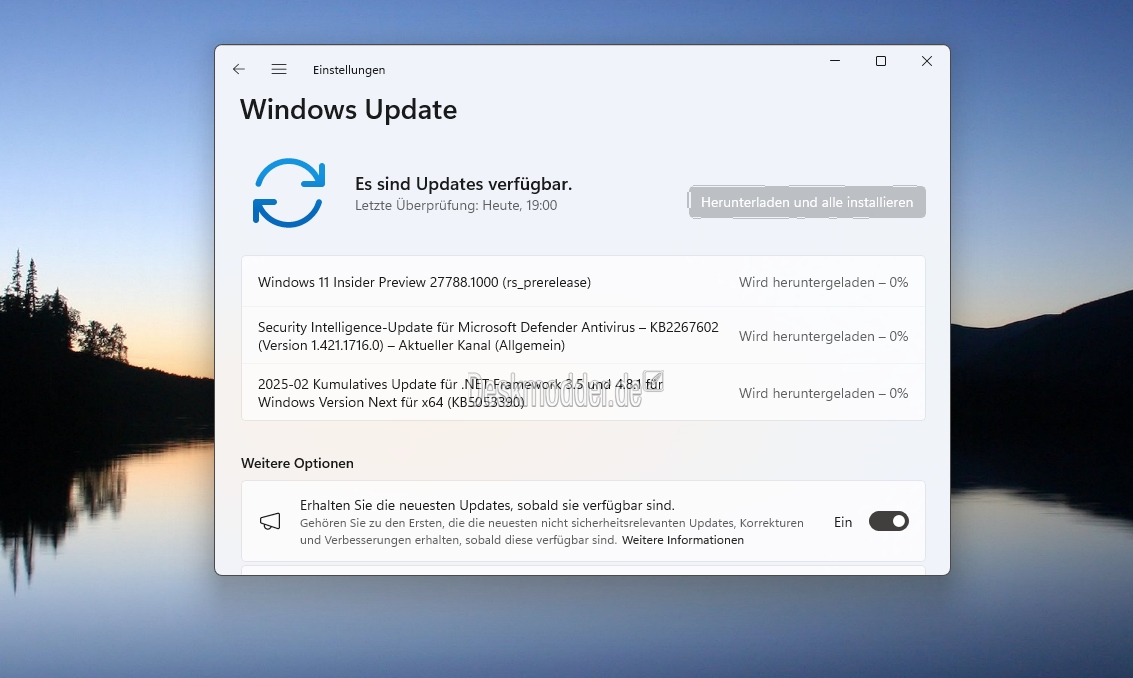Select the Security Intelligence-Update KB2267602 entry
This screenshot has height=678, width=1133.
point(583,336)
